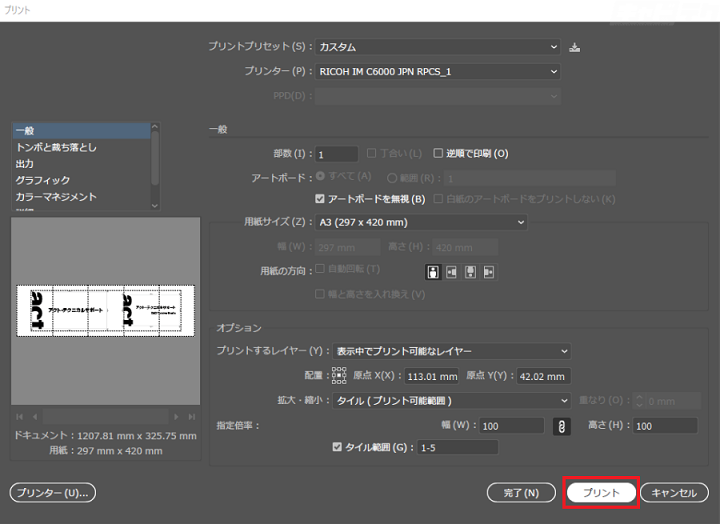The height and width of the screenshot is (524, 720).
Task: Open プリントプリセット dropdown
Action: click(438, 47)
